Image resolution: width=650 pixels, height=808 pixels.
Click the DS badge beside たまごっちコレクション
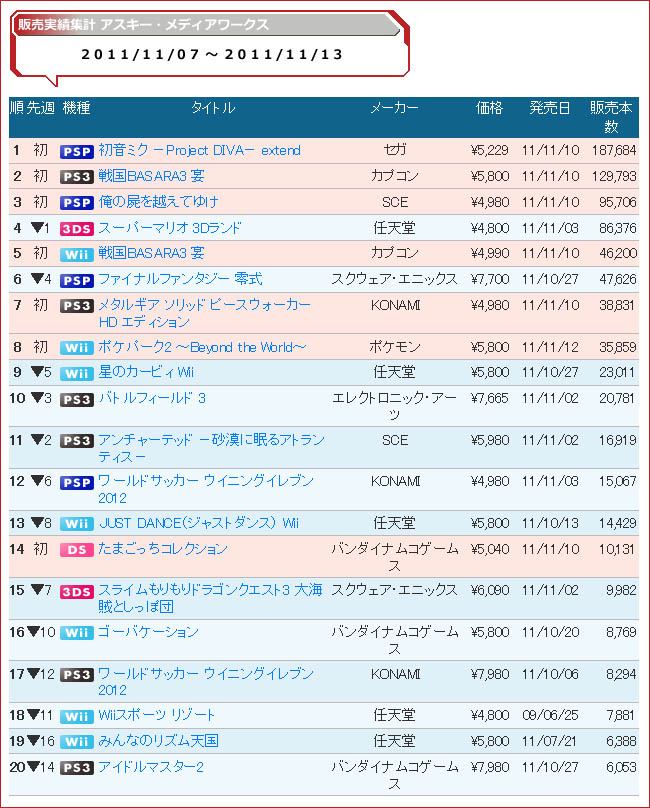[x=77, y=550]
